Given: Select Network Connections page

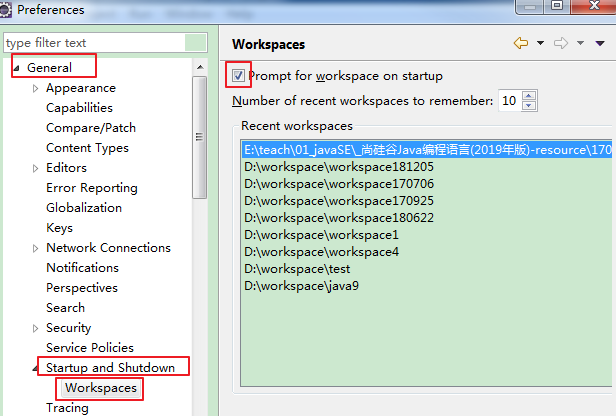Looking at the screenshot, I should [108, 247].
